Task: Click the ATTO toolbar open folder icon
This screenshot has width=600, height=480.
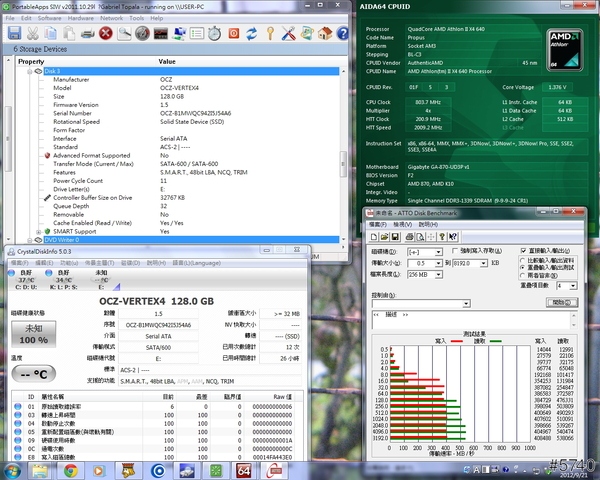Action: point(385,237)
